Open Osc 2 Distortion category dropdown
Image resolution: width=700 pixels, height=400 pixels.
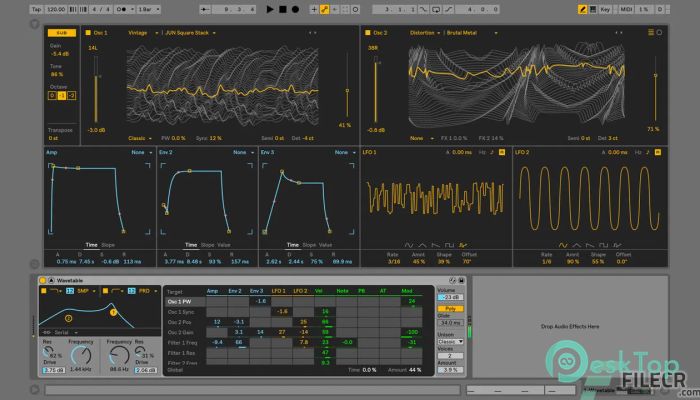pos(425,33)
